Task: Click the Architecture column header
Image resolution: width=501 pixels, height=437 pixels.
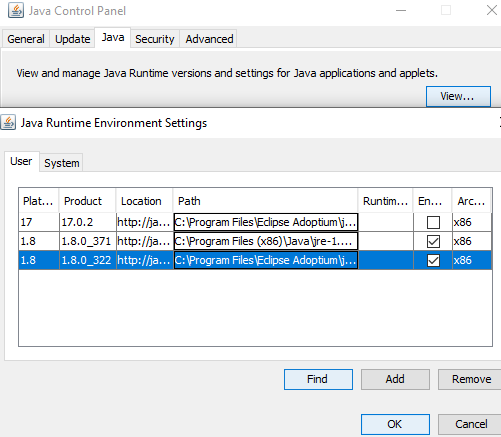Action: coord(471,201)
